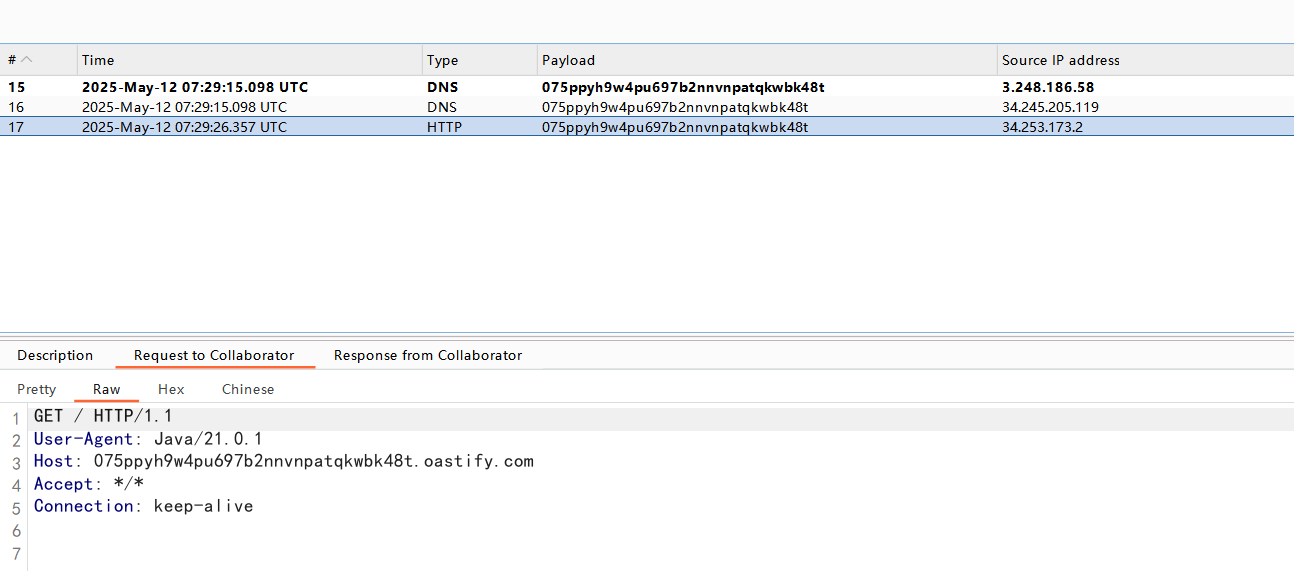Viewport: 1294px width, 571px height.
Task: Click the sort arrow in the # column header
Action: 27,60
